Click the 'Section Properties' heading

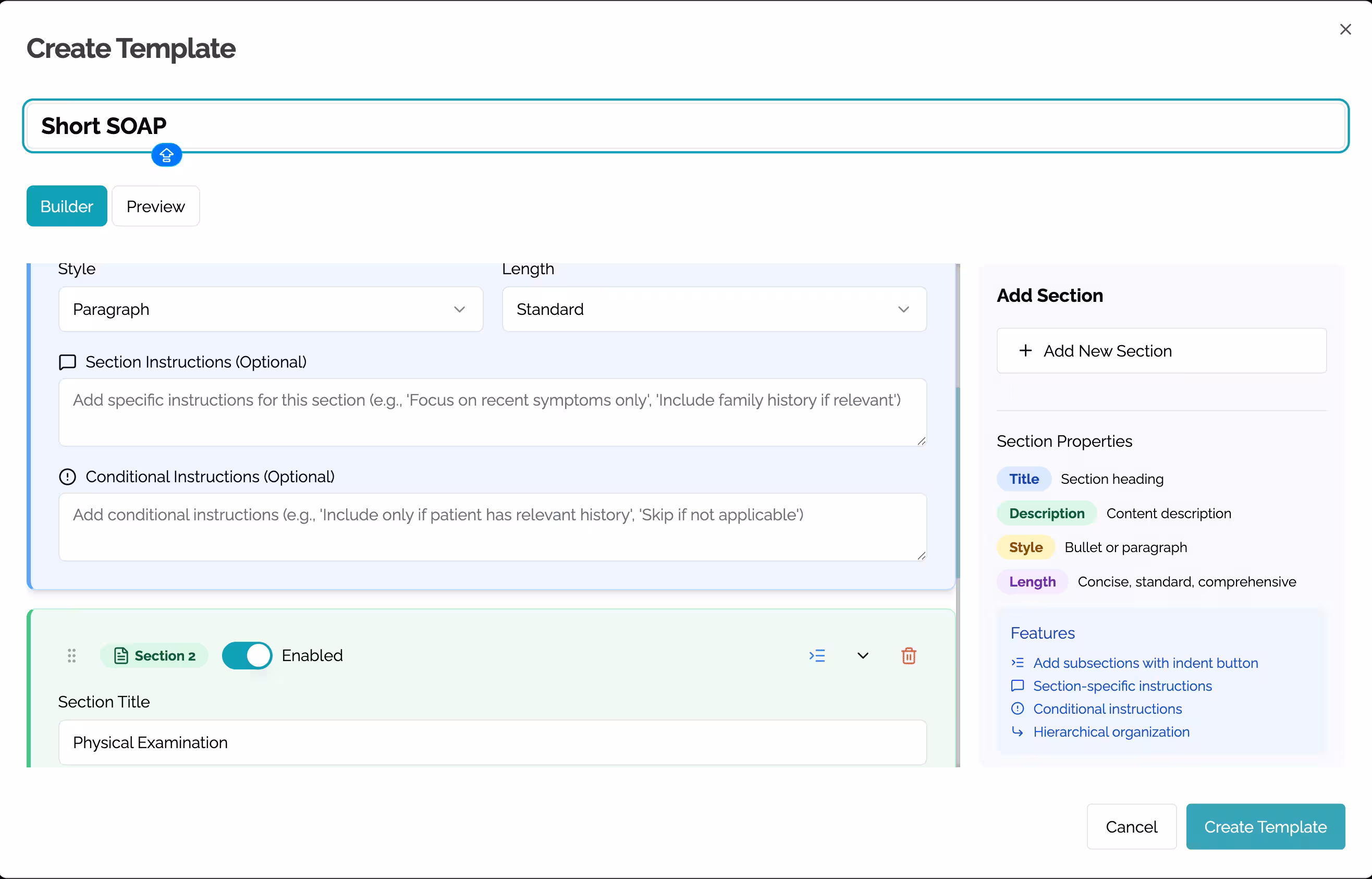(1064, 441)
